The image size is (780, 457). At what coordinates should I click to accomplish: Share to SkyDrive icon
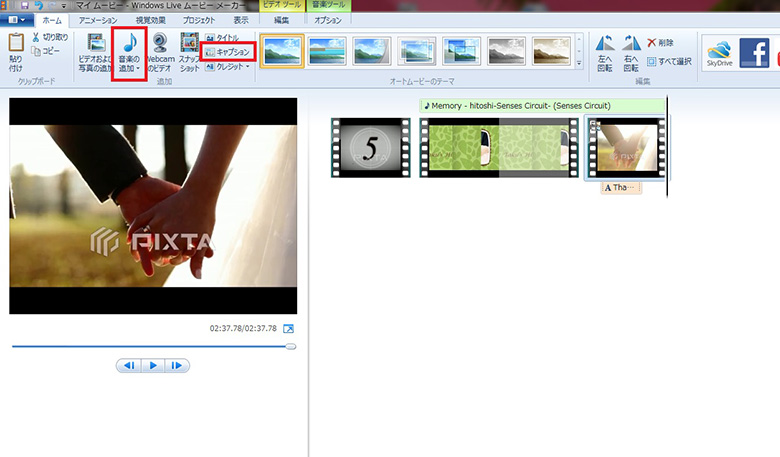(x=719, y=53)
